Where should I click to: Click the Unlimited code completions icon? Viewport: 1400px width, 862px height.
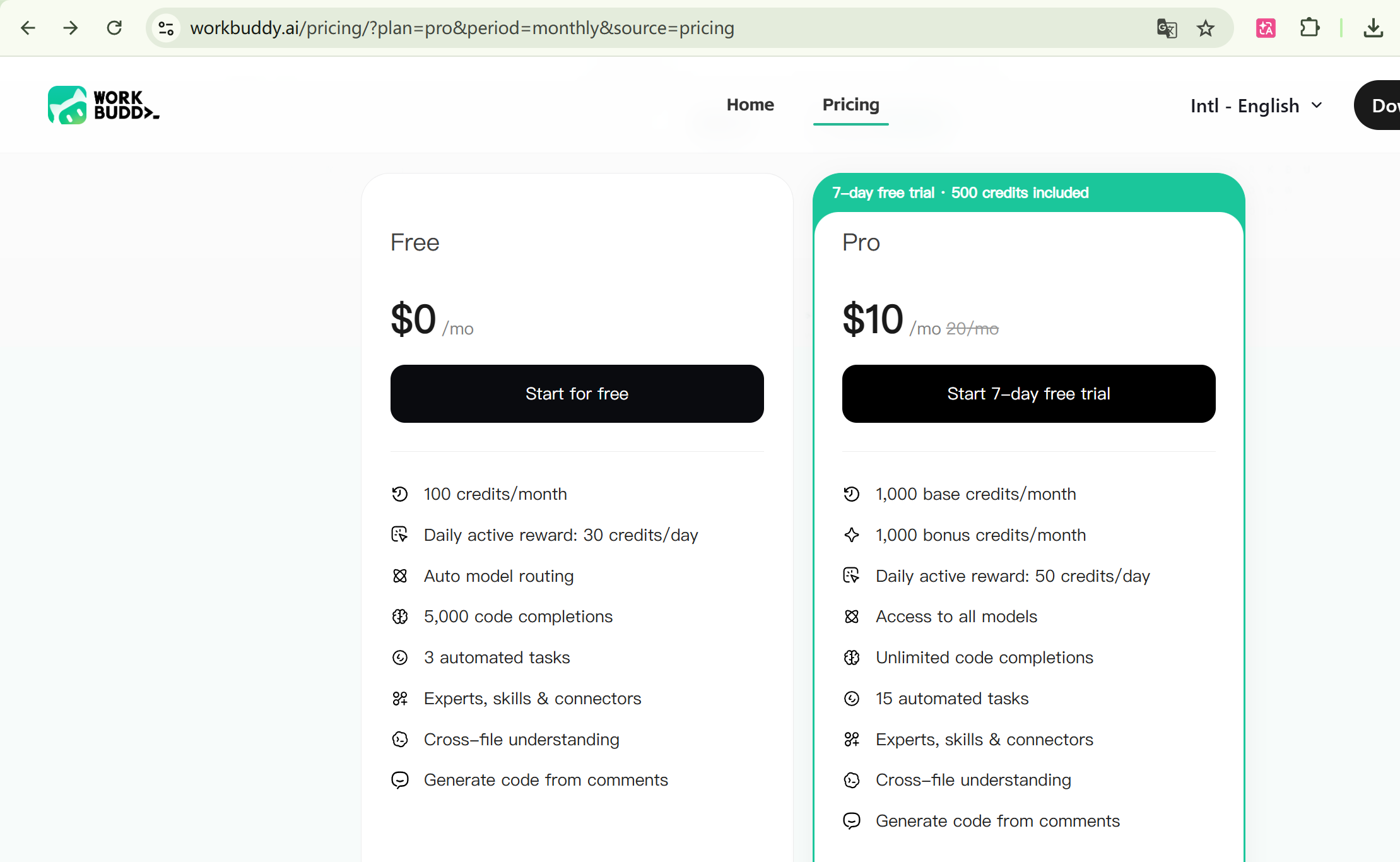(x=852, y=658)
